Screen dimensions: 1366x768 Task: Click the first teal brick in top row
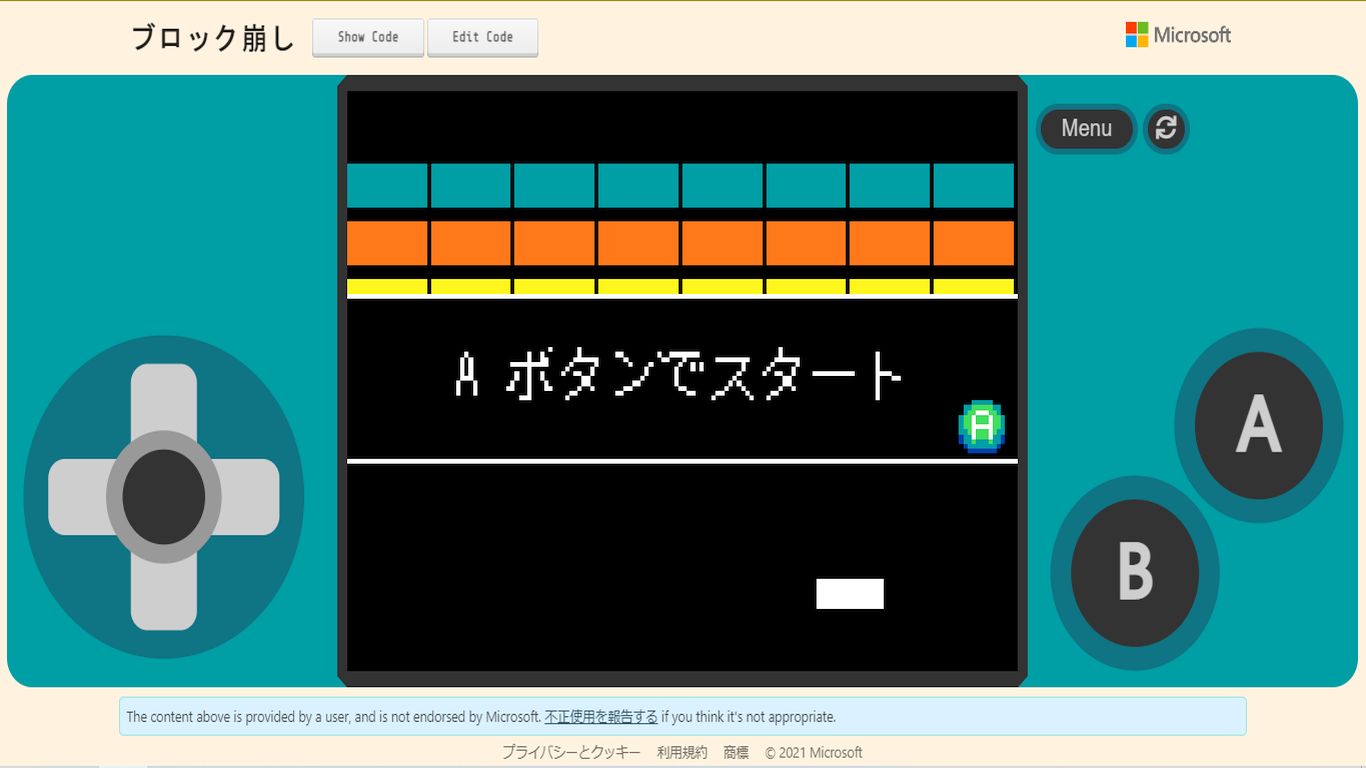click(x=387, y=186)
